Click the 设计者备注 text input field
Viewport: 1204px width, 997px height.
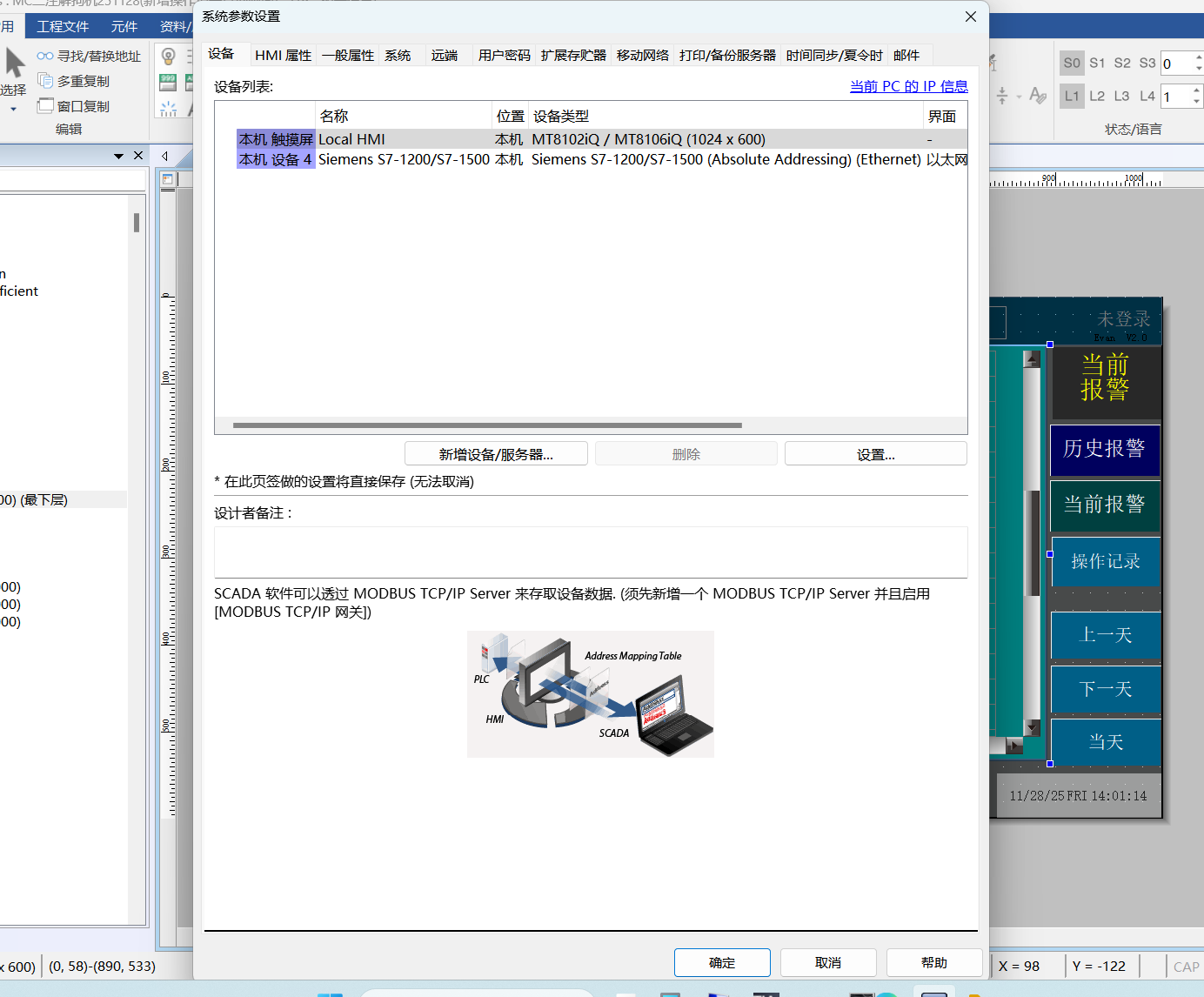[590, 552]
